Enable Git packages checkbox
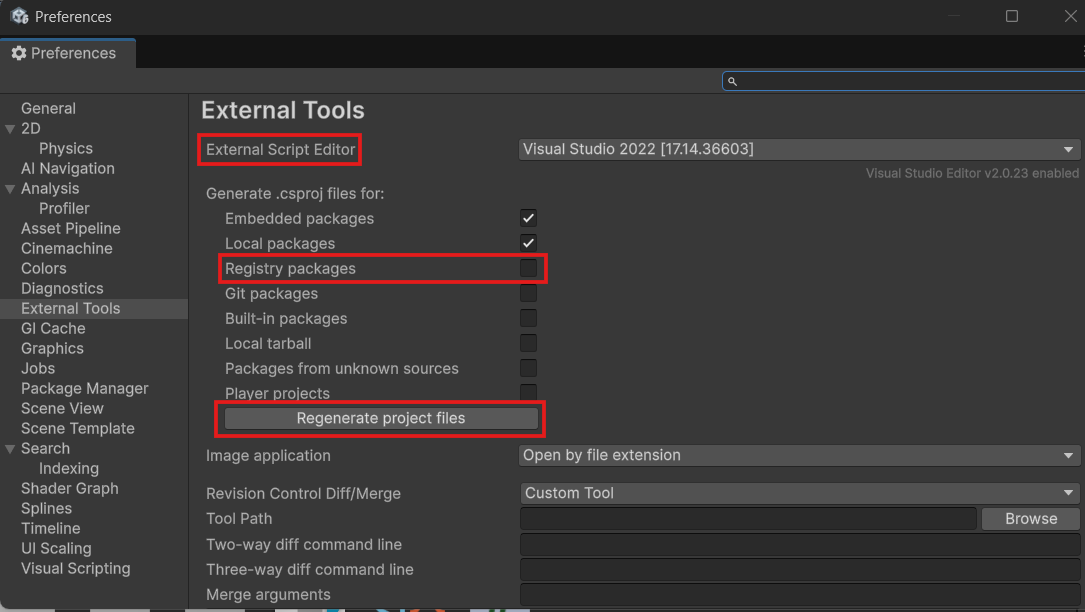This screenshot has width=1085, height=612. coord(528,293)
